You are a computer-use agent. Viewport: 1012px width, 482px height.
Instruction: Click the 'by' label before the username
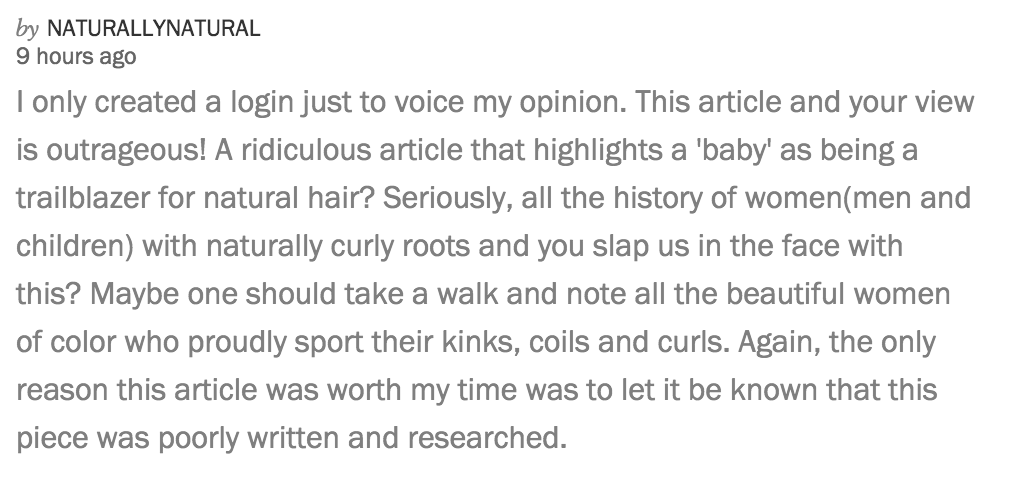click(28, 28)
